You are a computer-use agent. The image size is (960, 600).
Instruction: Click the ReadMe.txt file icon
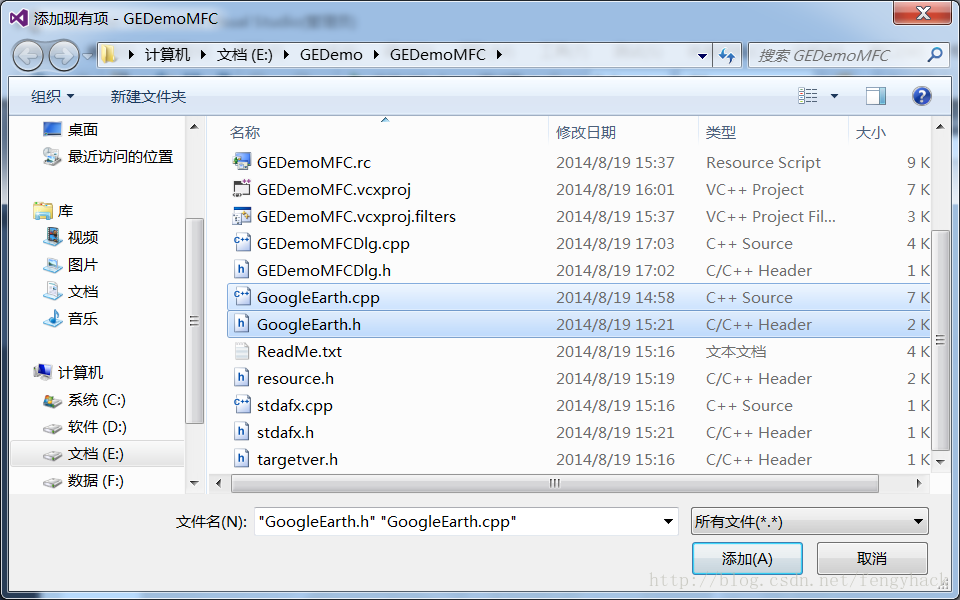[x=242, y=351]
